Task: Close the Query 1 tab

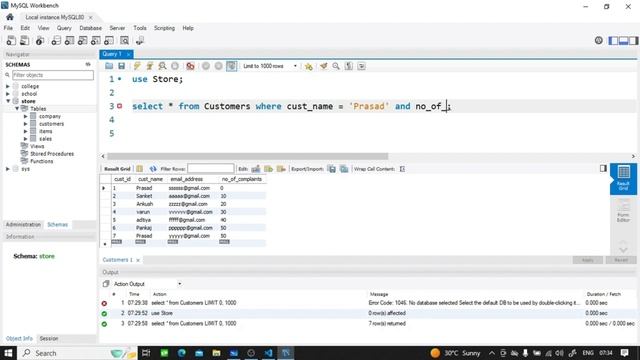Action: click(x=129, y=54)
